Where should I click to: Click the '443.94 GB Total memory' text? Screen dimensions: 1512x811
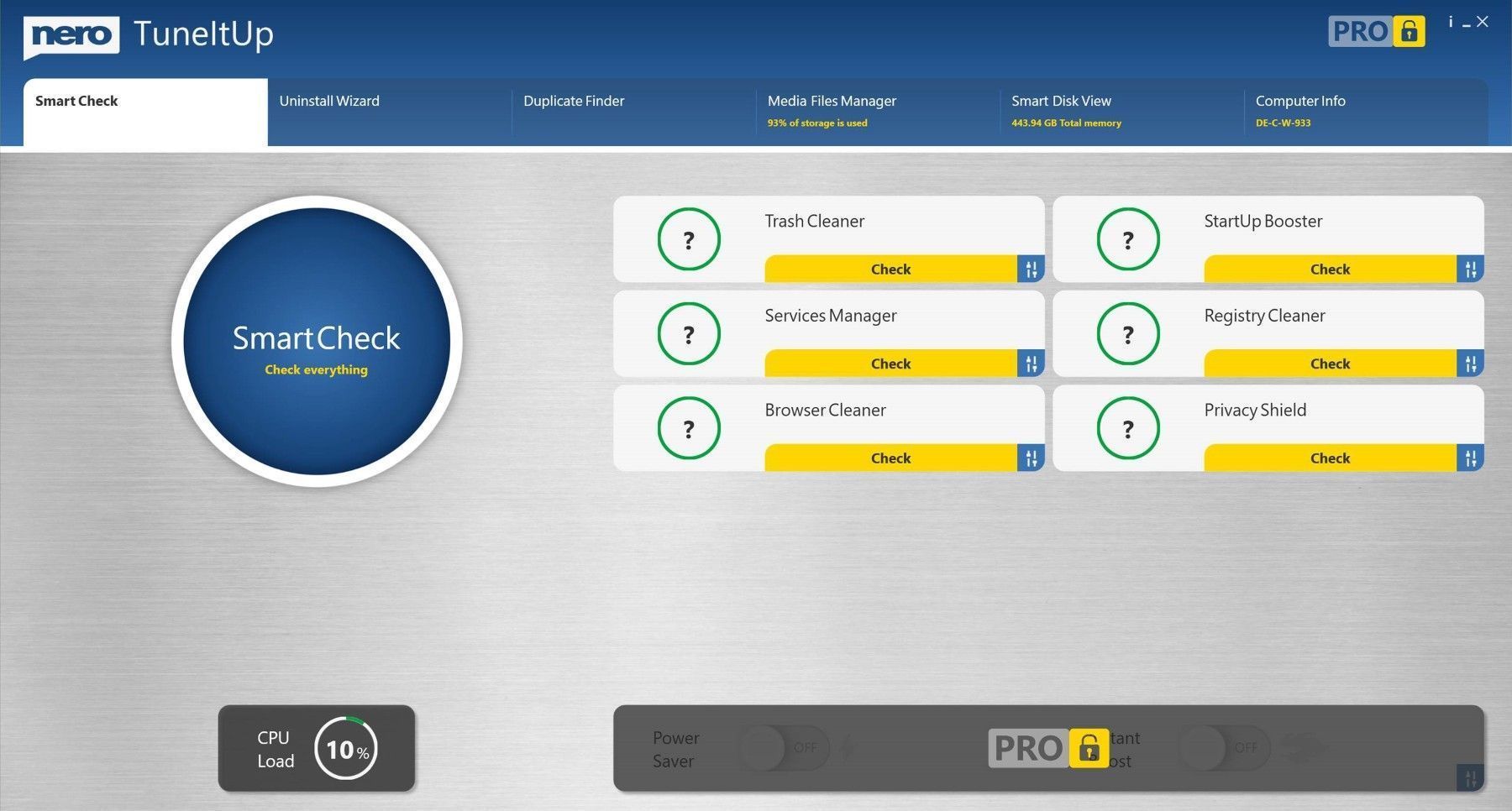tap(1066, 123)
